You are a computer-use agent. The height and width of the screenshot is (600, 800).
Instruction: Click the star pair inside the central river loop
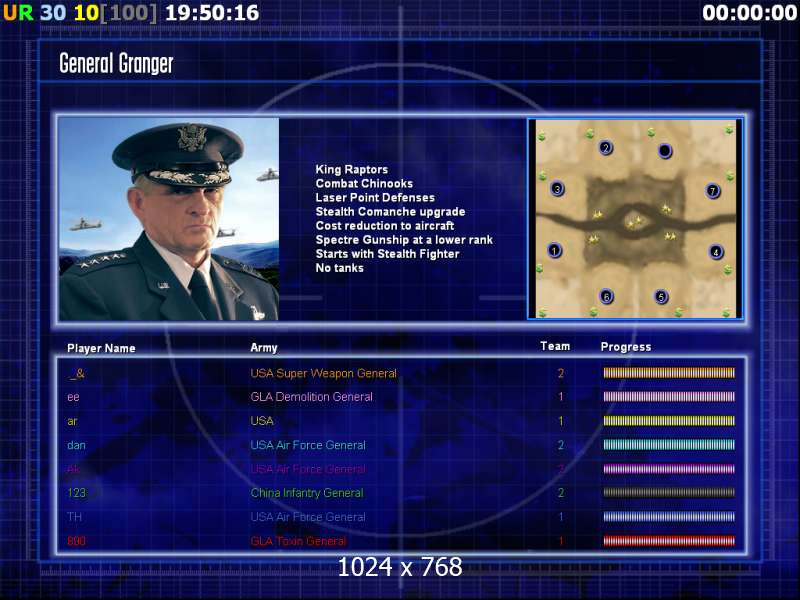(635, 222)
